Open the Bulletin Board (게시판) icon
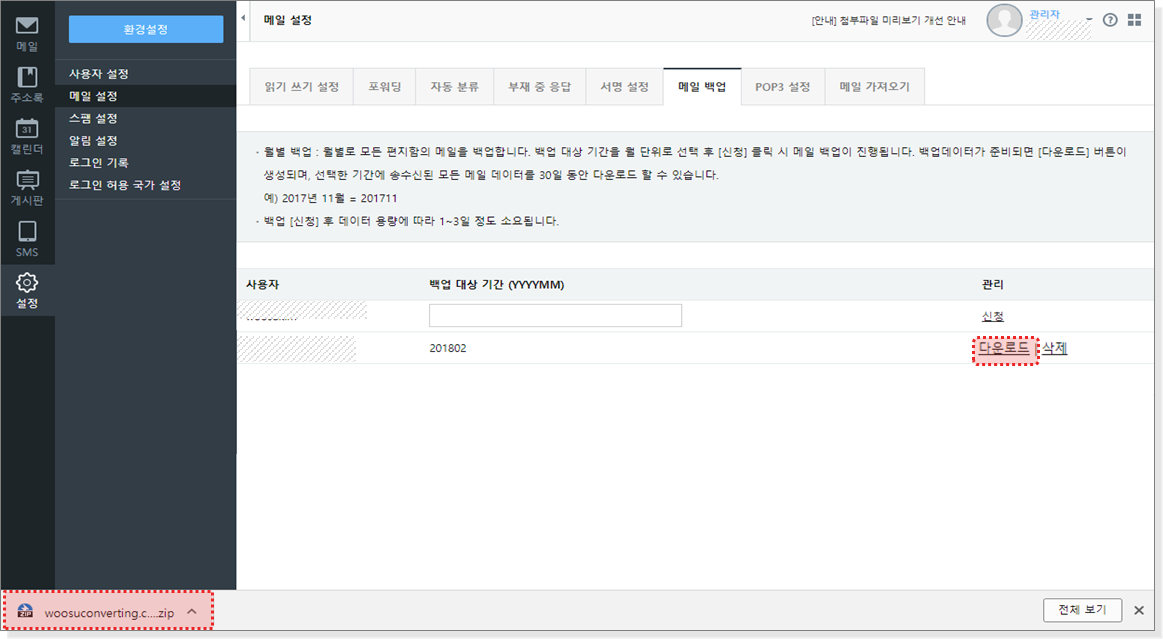 click(27, 187)
